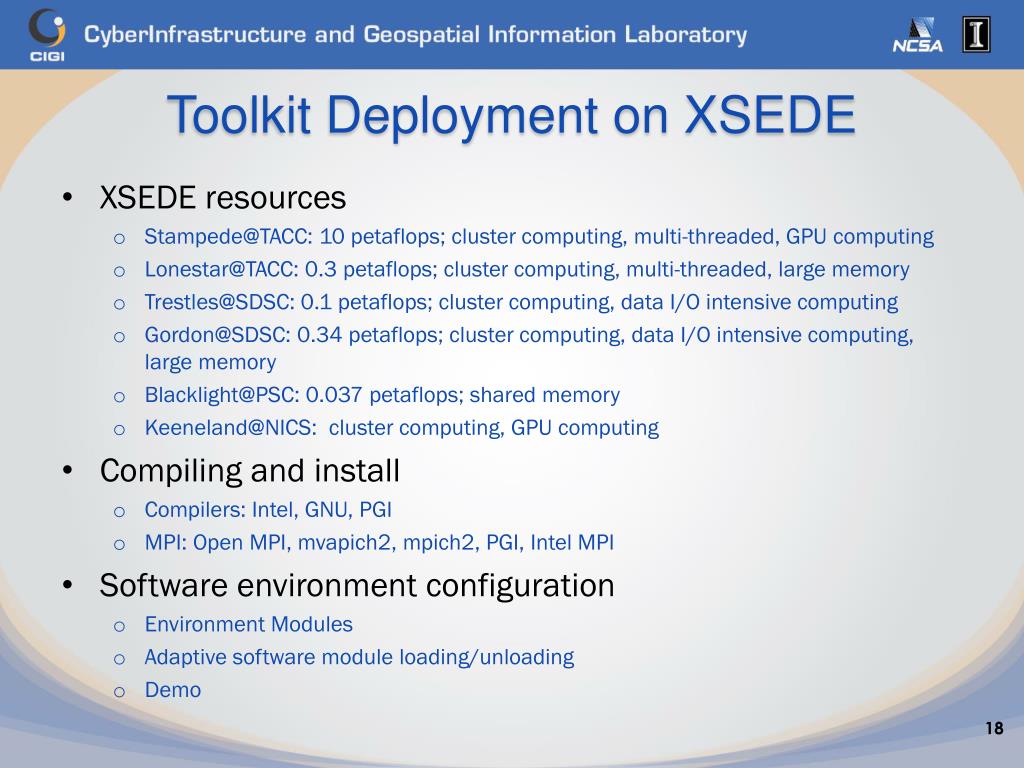Click the slide number 18

[994, 728]
